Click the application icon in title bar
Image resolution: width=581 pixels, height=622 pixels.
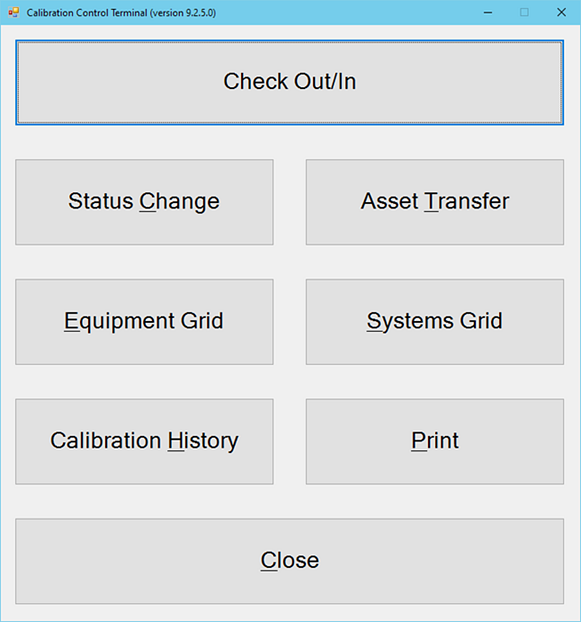pos(13,13)
